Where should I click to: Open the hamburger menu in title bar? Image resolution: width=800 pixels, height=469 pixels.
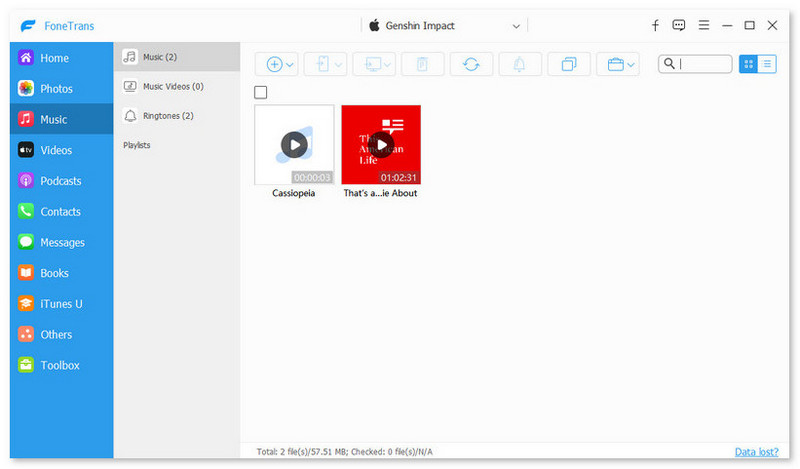pyautogui.click(x=704, y=25)
